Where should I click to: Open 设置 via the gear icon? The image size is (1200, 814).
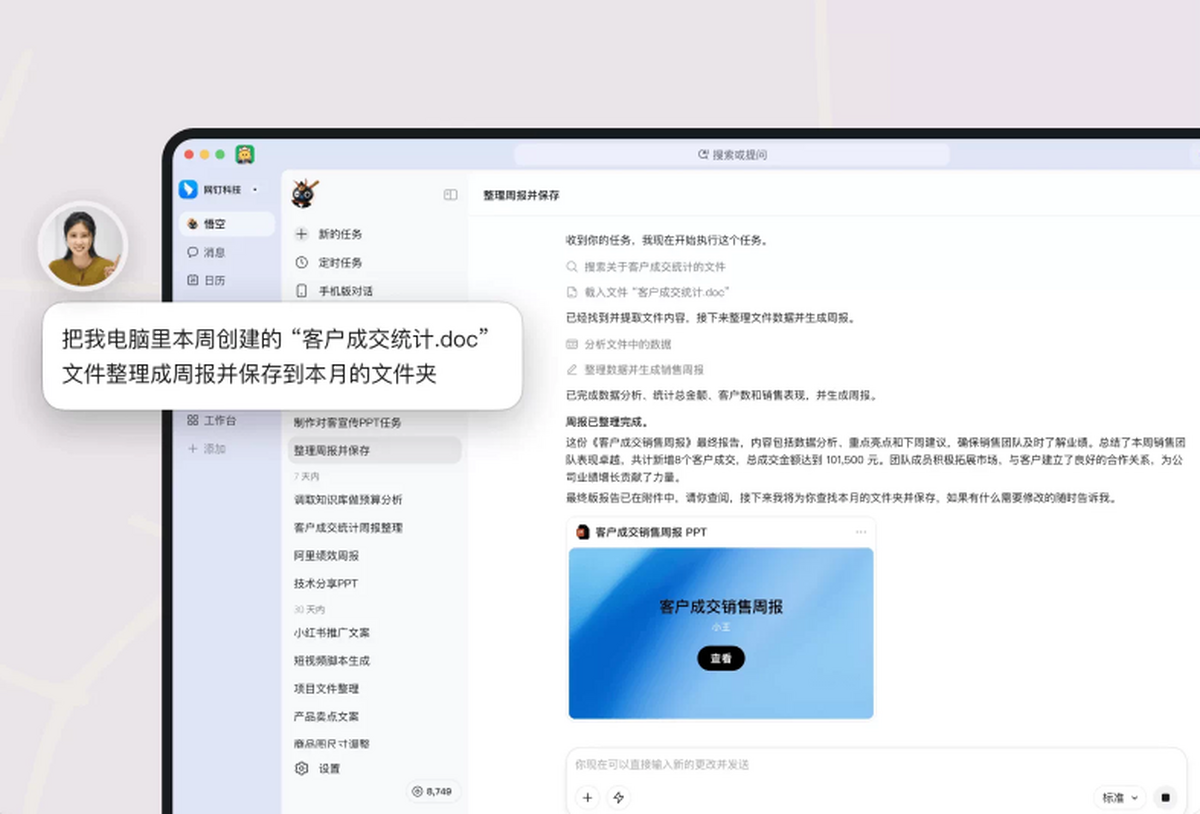[x=302, y=769]
